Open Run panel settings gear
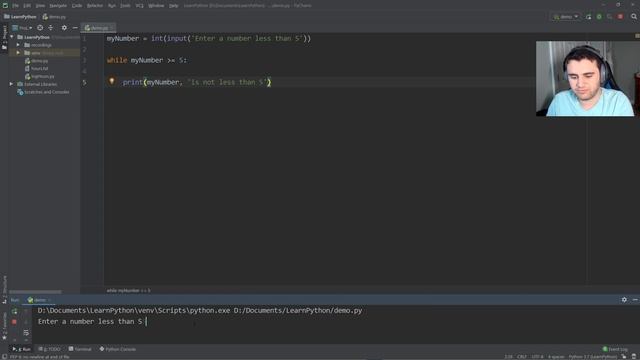Screen dimensions: 640x360 pyautogui.click(x=624, y=300)
